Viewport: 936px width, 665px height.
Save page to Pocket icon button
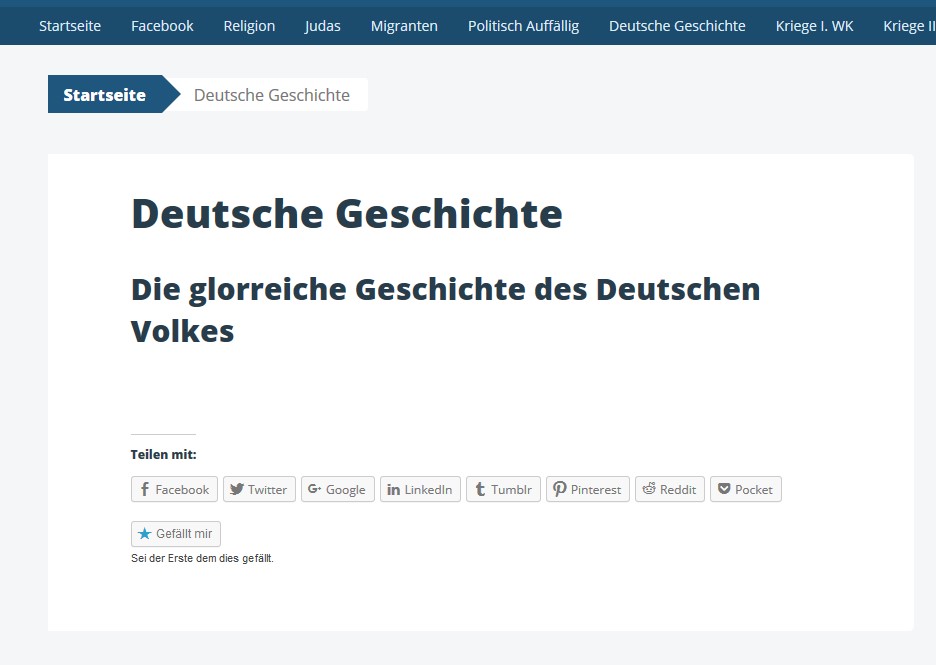pyautogui.click(x=745, y=489)
